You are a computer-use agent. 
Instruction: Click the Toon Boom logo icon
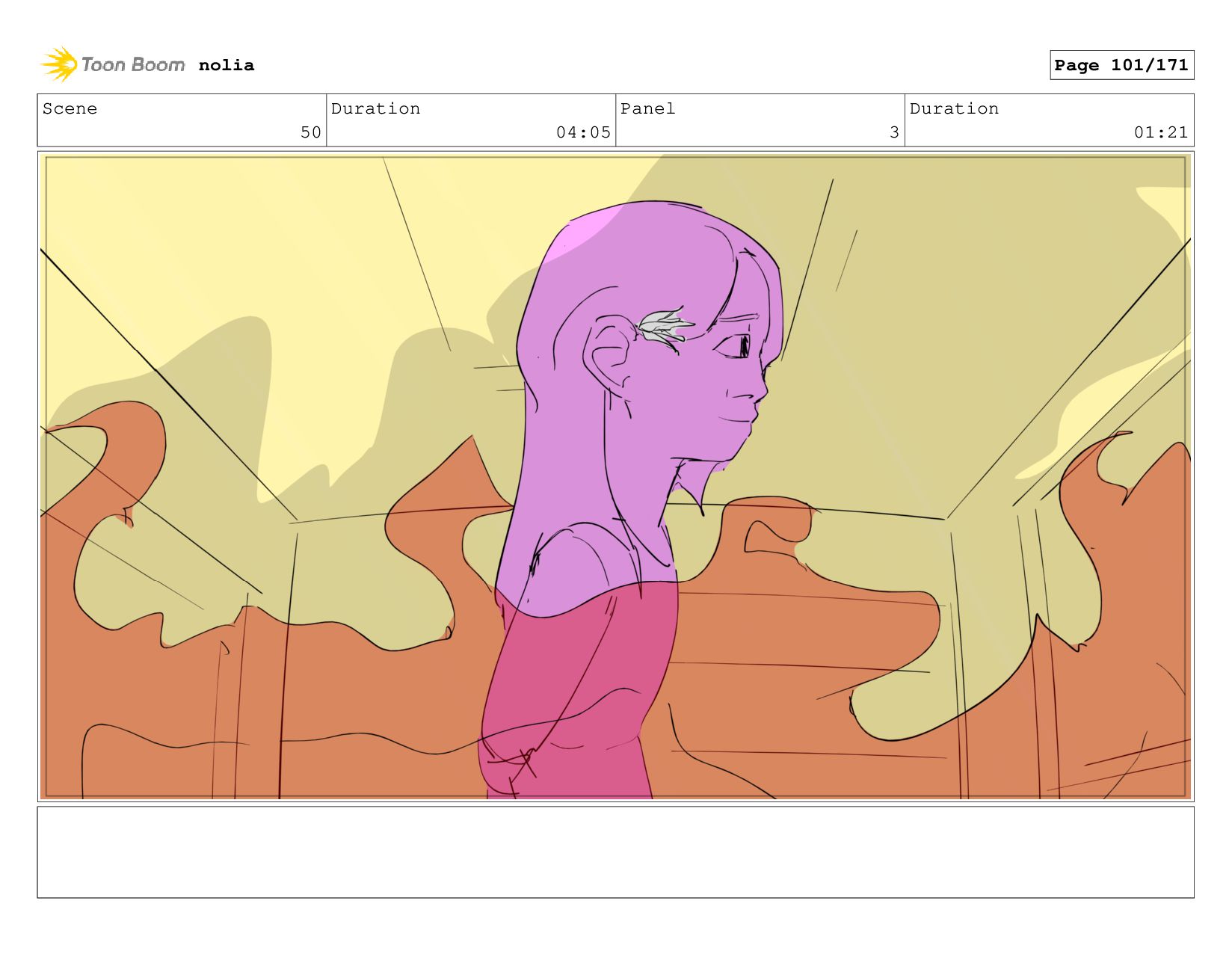point(59,64)
